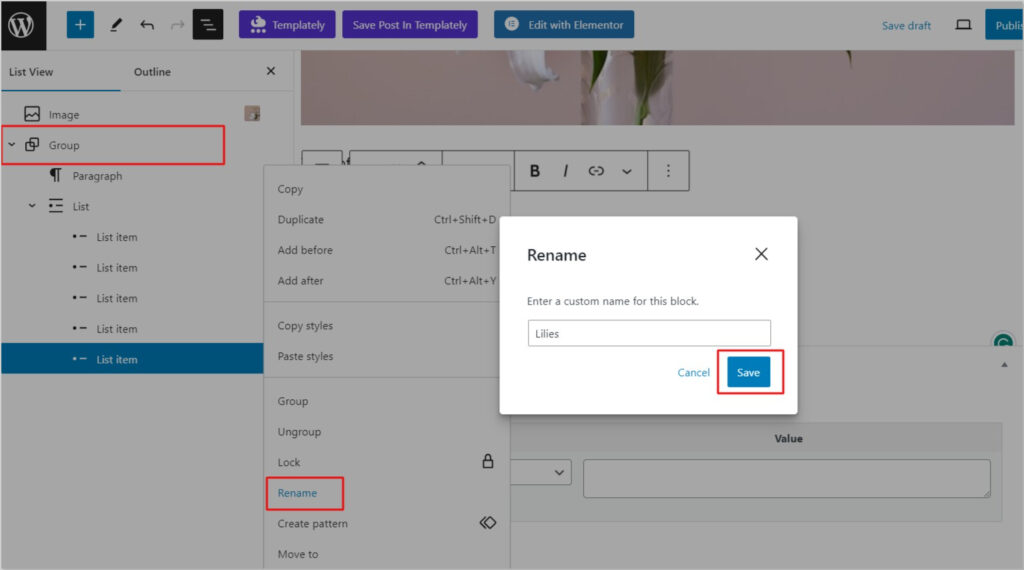This screenshot has width=1024, height=570.
Task: Choose Rename from the context menu
Action: (x=297, y=493)
